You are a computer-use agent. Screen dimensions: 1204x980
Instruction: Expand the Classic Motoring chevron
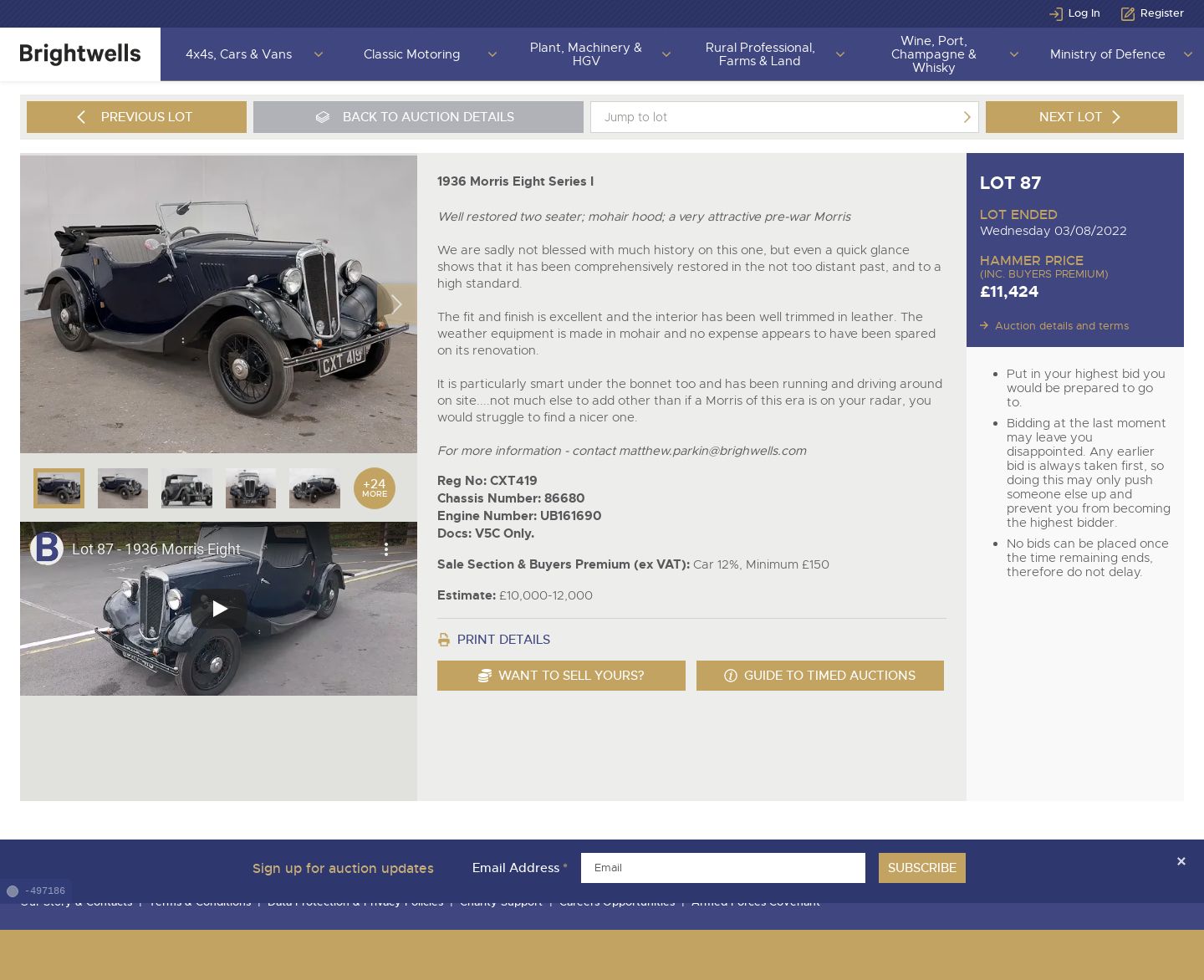(x=492, y=54)
